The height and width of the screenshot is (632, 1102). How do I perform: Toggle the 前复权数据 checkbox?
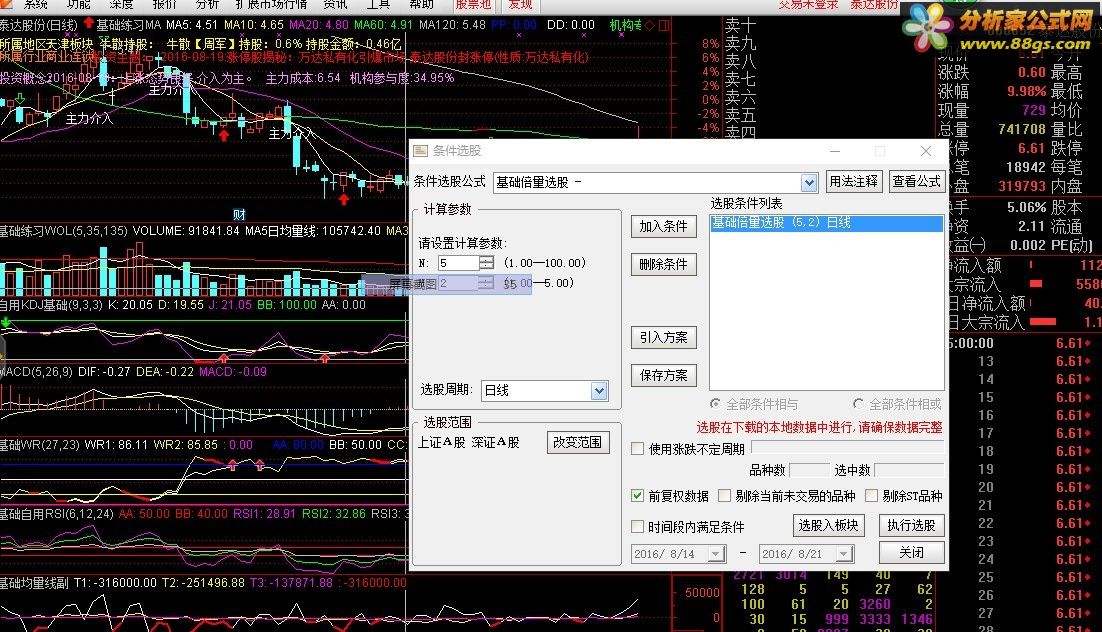(637, 496)
